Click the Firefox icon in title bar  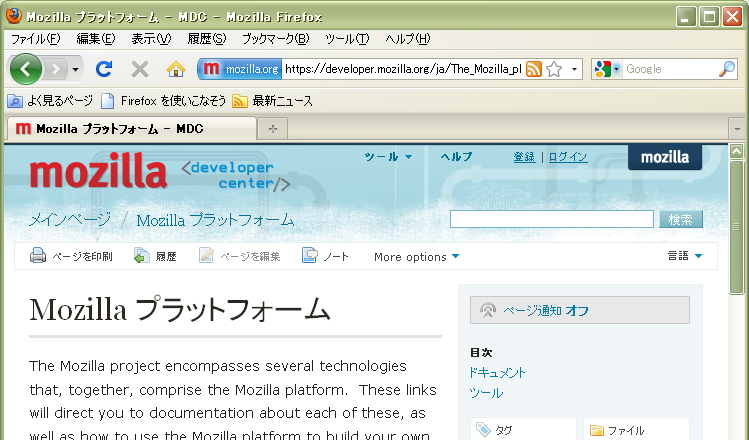tap(14, 16)
